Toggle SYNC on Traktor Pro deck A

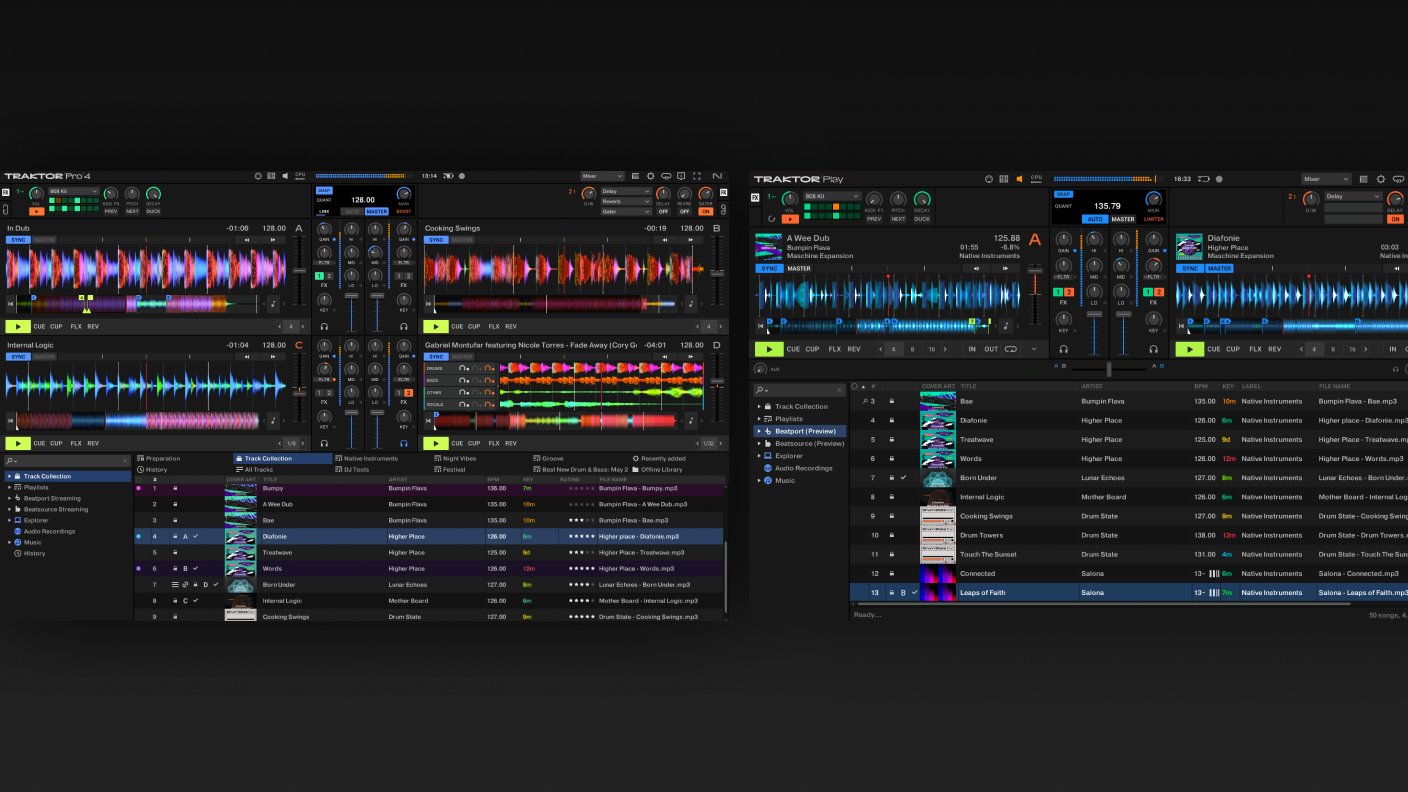[x=18, y=240]
